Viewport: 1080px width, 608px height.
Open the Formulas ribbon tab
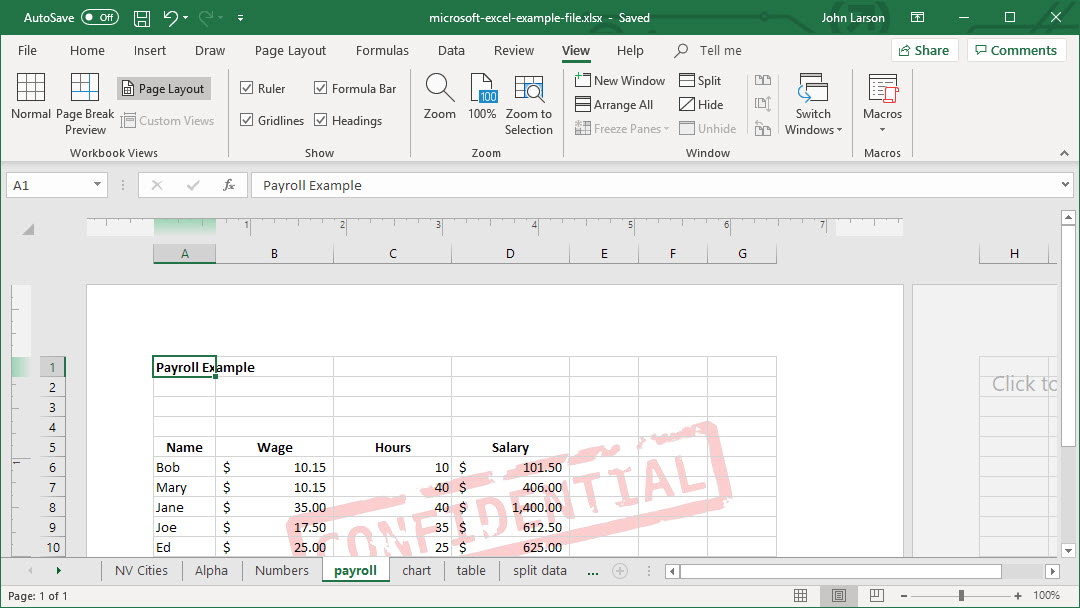[382, 51]
